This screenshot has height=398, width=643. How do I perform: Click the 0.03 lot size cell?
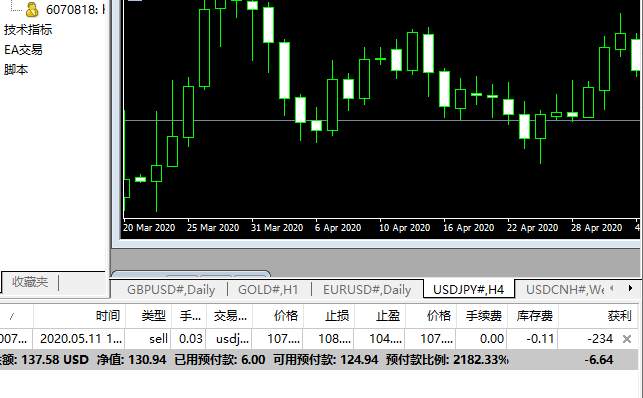191,339
